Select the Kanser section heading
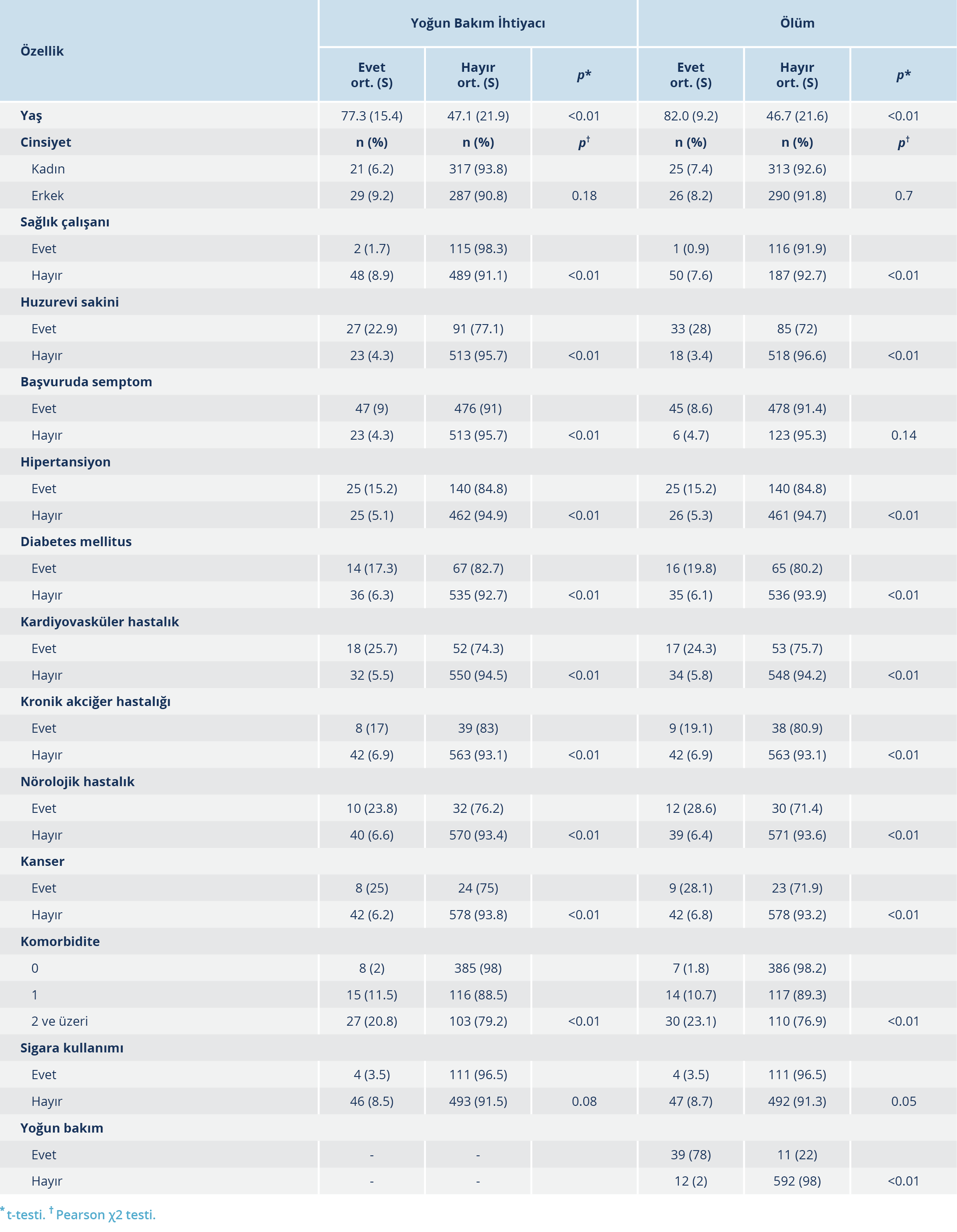Viewport: 957px width, 1232px height. [x=43, y=861]
